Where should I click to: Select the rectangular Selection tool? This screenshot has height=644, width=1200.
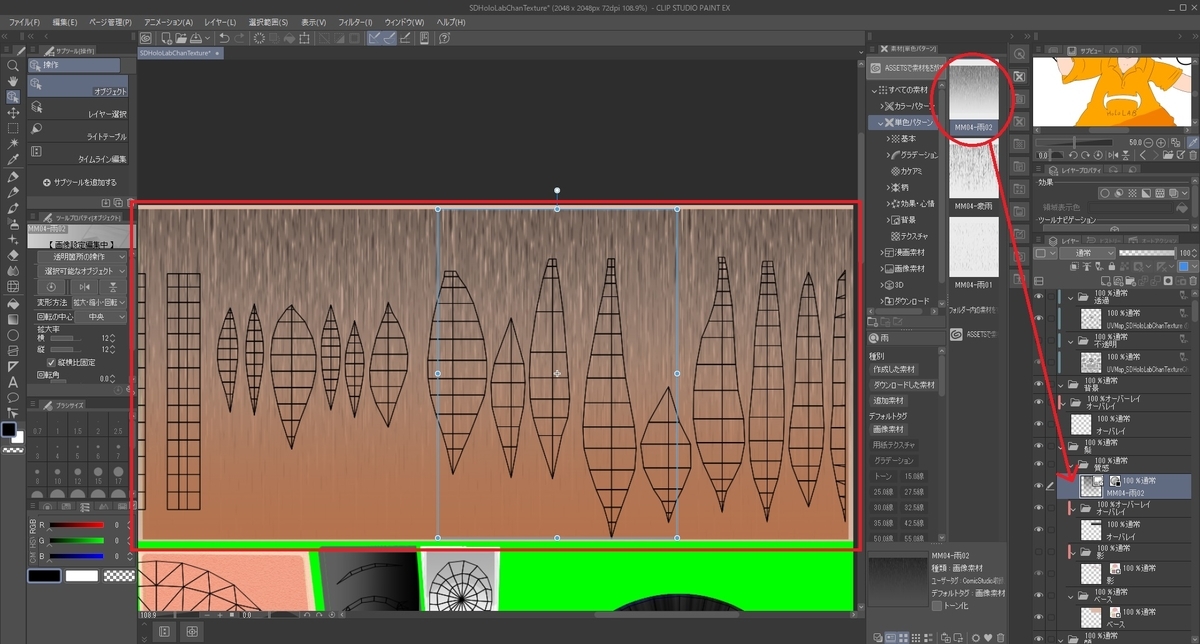tap(13, 128)
